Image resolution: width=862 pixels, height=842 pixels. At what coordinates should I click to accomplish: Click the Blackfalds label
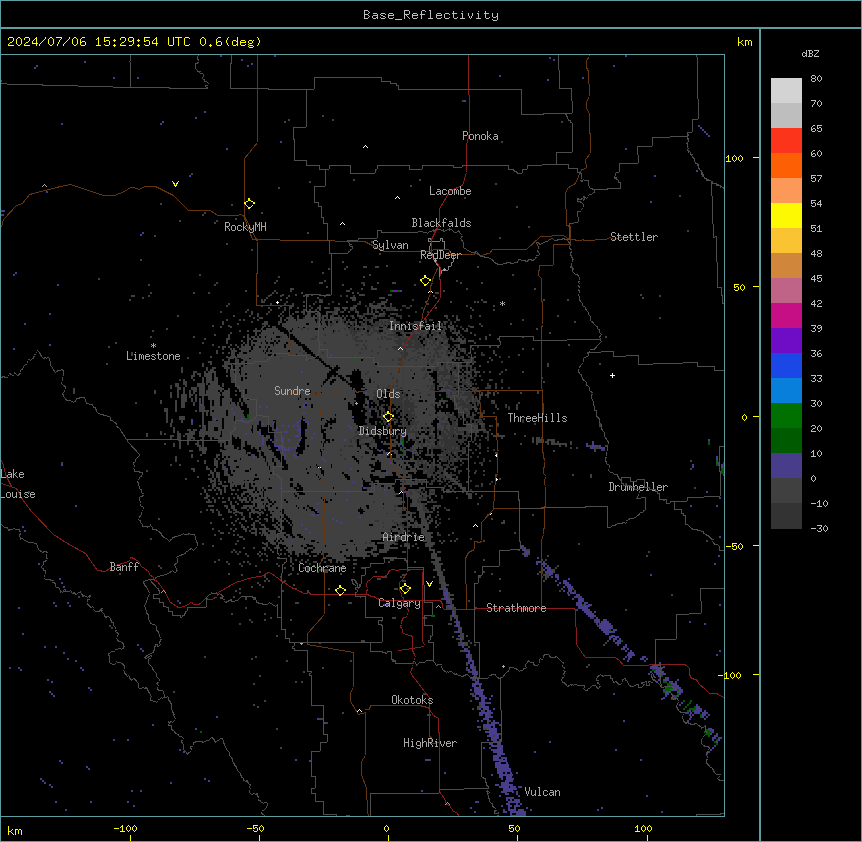click(441, 223)
